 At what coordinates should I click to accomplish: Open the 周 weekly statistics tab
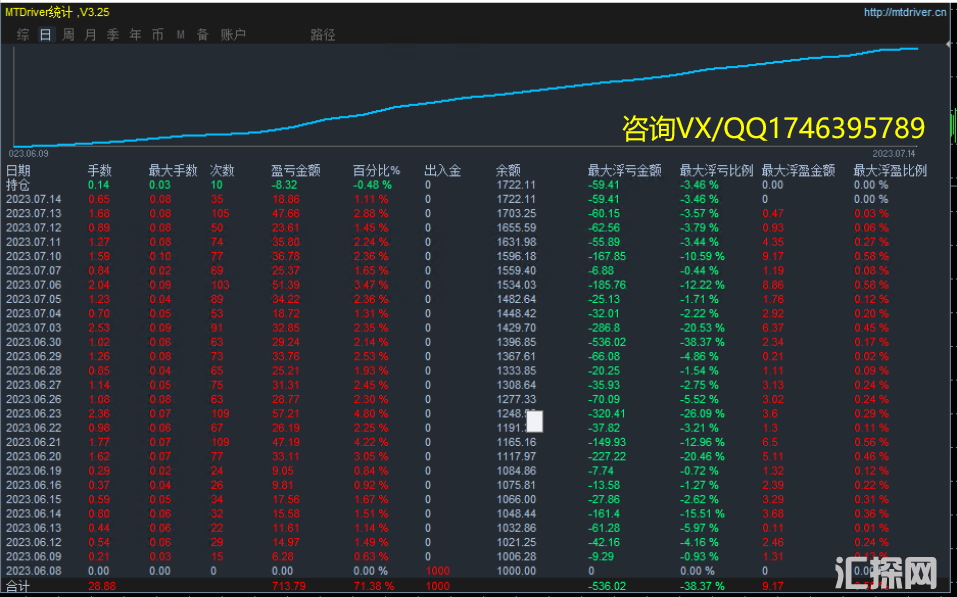tap(68, 35)
